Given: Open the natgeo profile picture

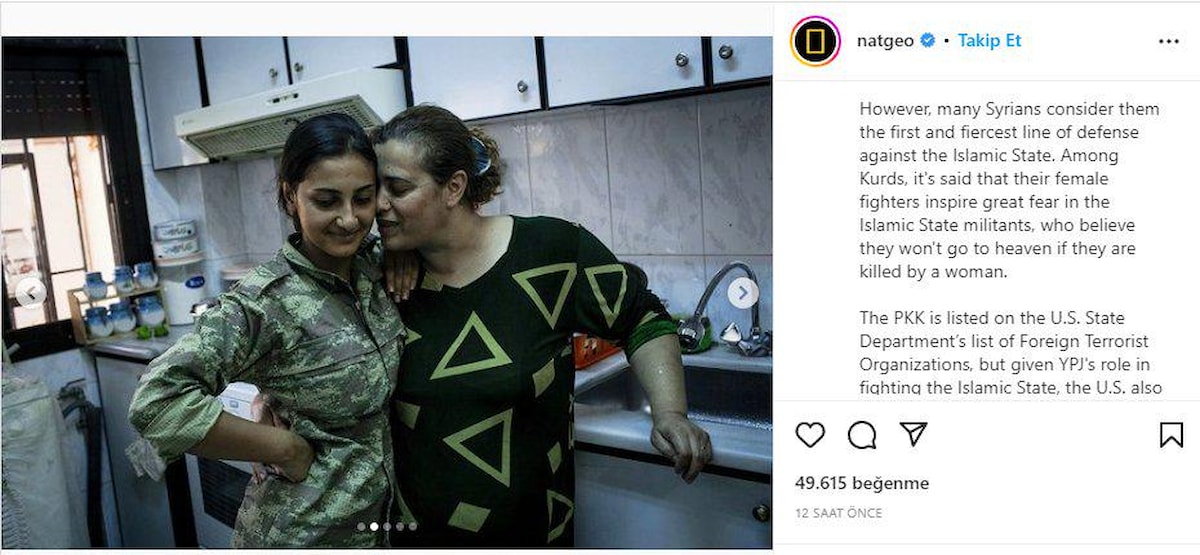Looking at the screenshot, I should coord(815,41).
